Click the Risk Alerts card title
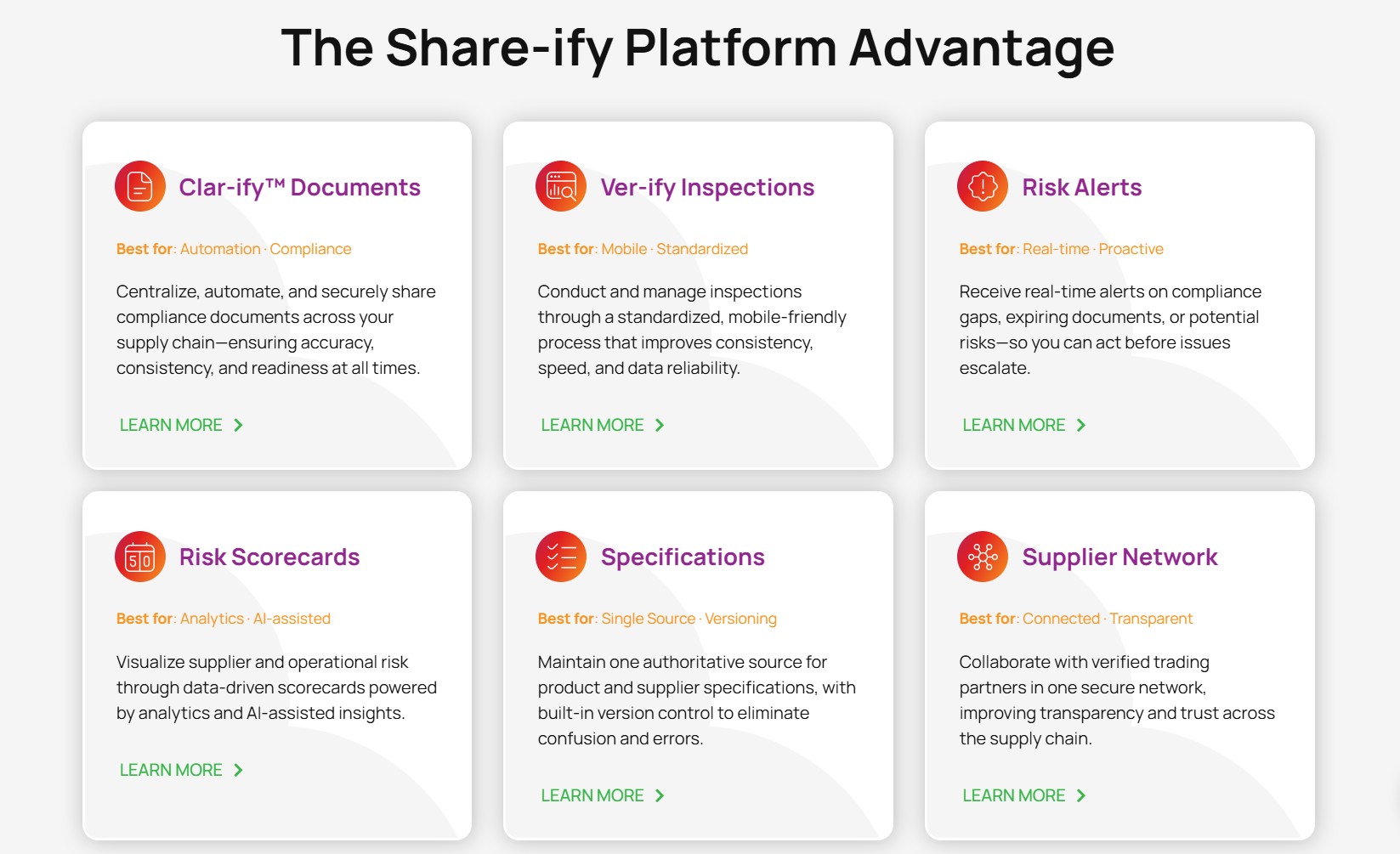The image size is (1400, 854). 1081,187
